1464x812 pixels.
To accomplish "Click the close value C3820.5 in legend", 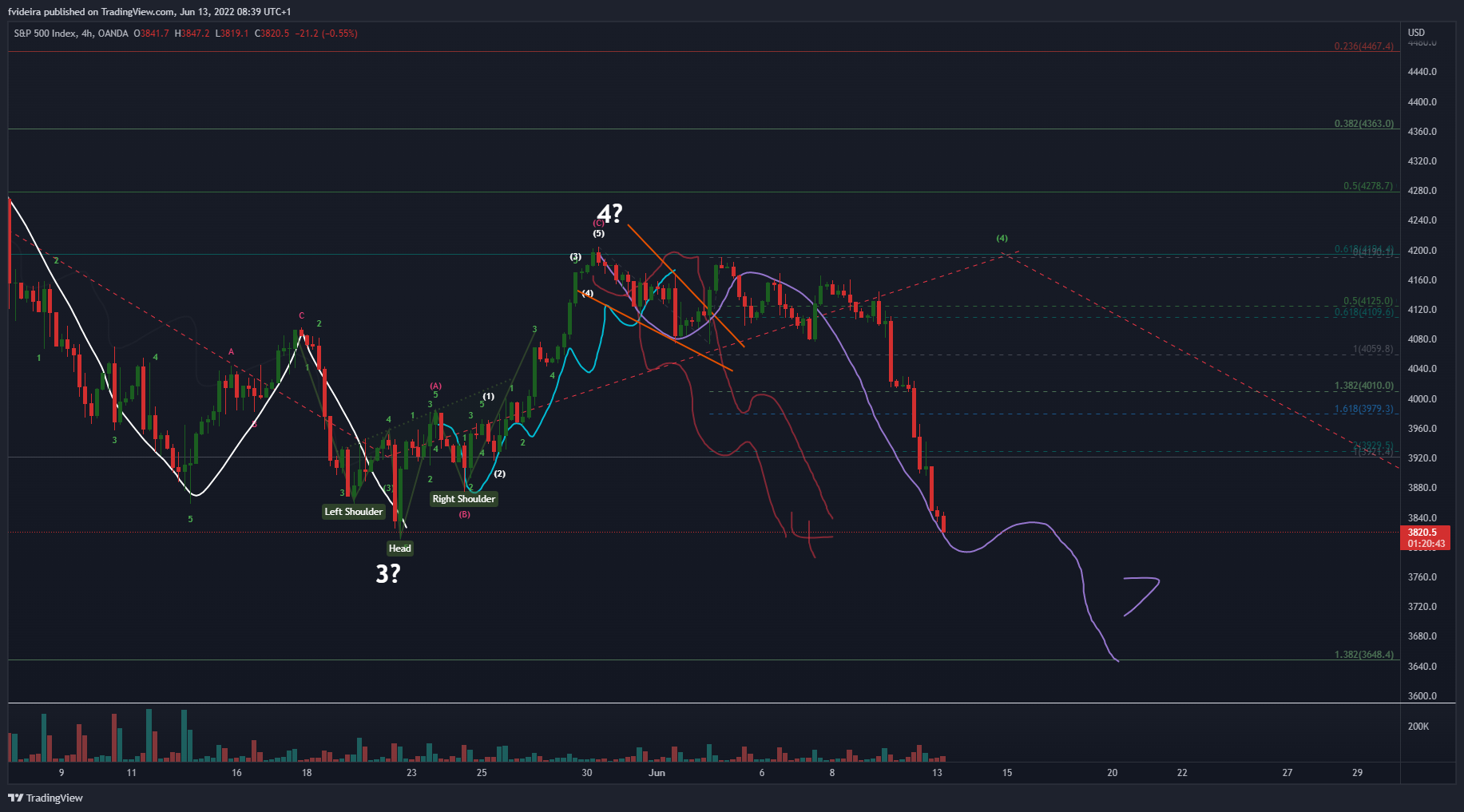I will point(272,34).
